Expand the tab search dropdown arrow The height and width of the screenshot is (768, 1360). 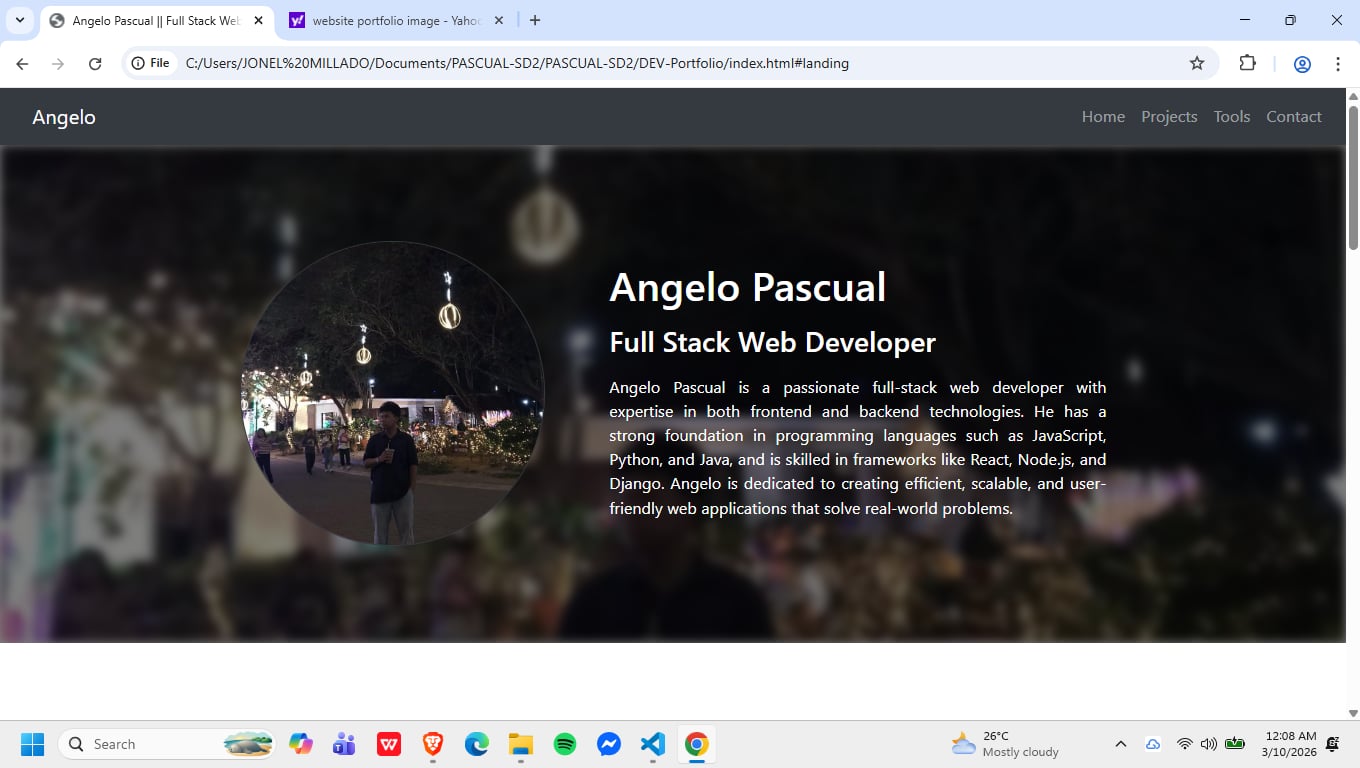[x=19, y=20]
